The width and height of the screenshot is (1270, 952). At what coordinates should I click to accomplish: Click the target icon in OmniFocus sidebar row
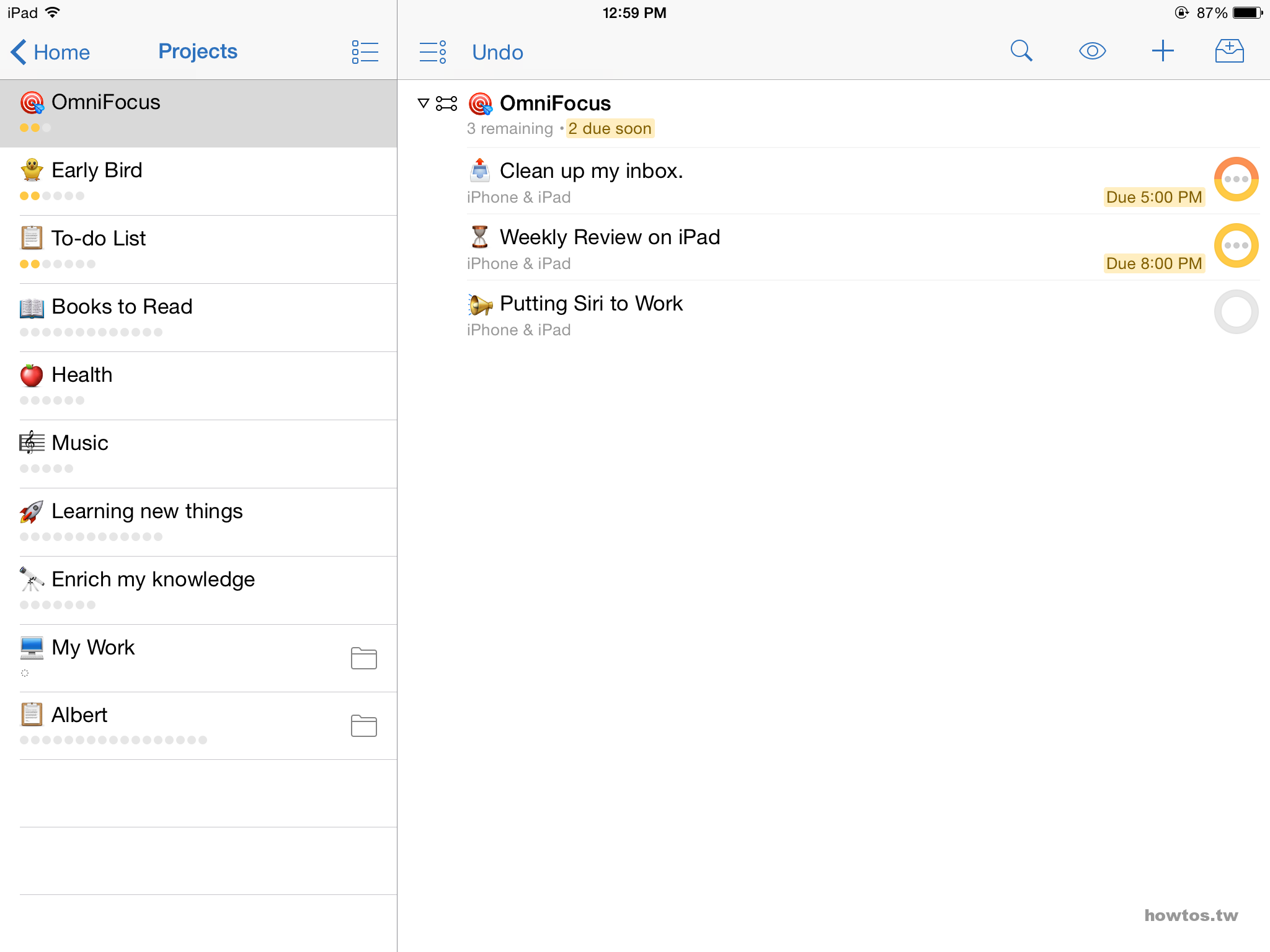pos(32,103)
